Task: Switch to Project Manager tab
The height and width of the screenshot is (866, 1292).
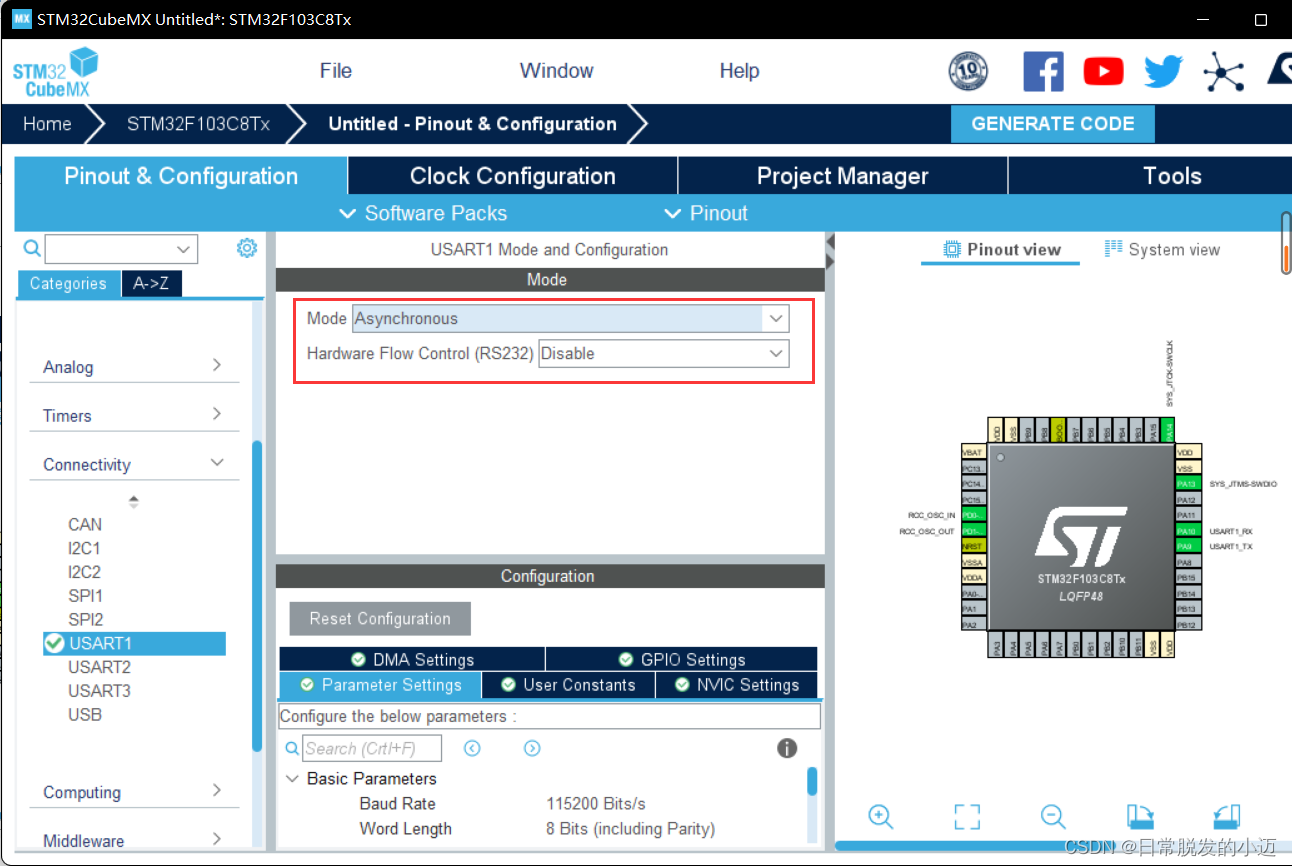Action: click(843, 176)
